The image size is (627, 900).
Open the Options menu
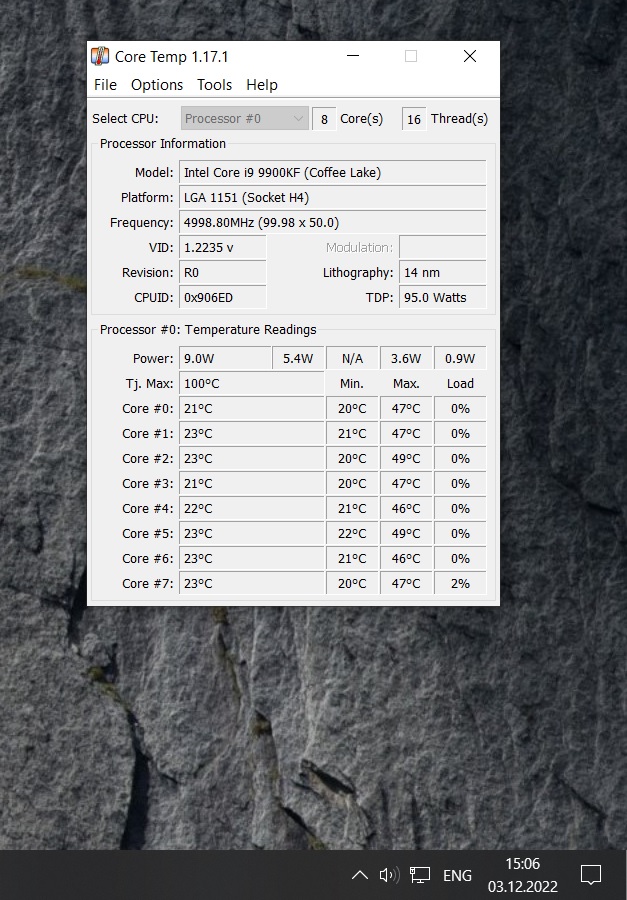click(x=157, y=85)
